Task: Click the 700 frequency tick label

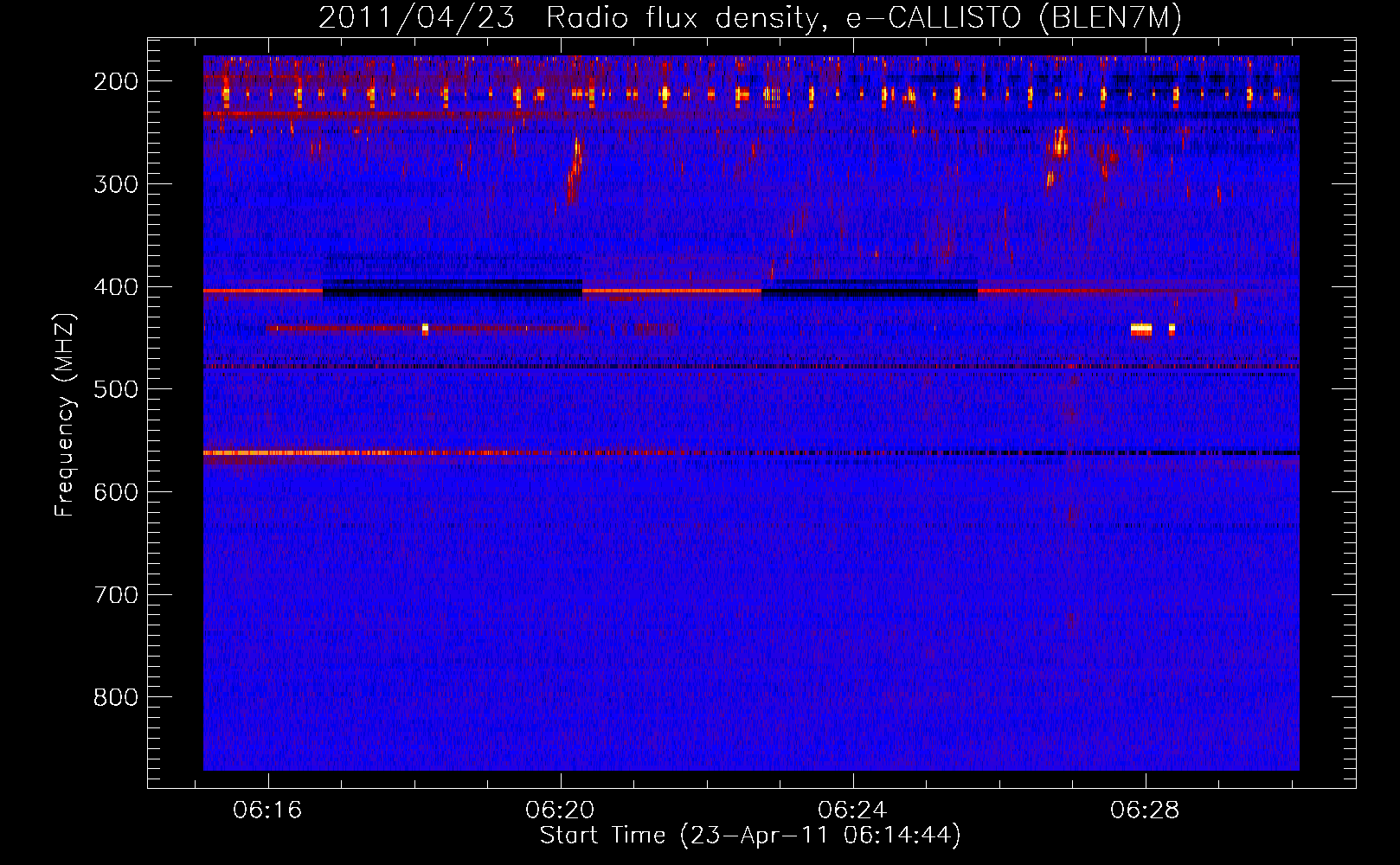Action: 116,595
